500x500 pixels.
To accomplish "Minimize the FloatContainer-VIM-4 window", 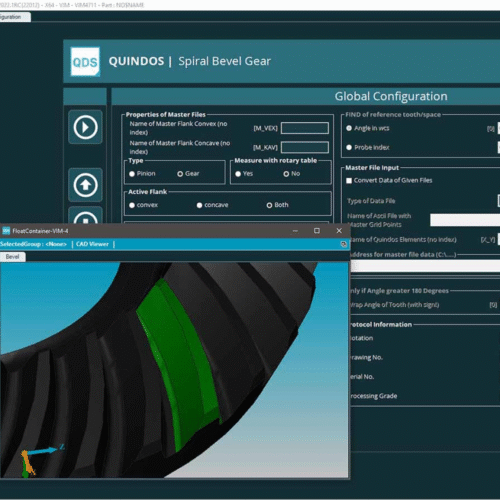I will click(x=295, y=231).
